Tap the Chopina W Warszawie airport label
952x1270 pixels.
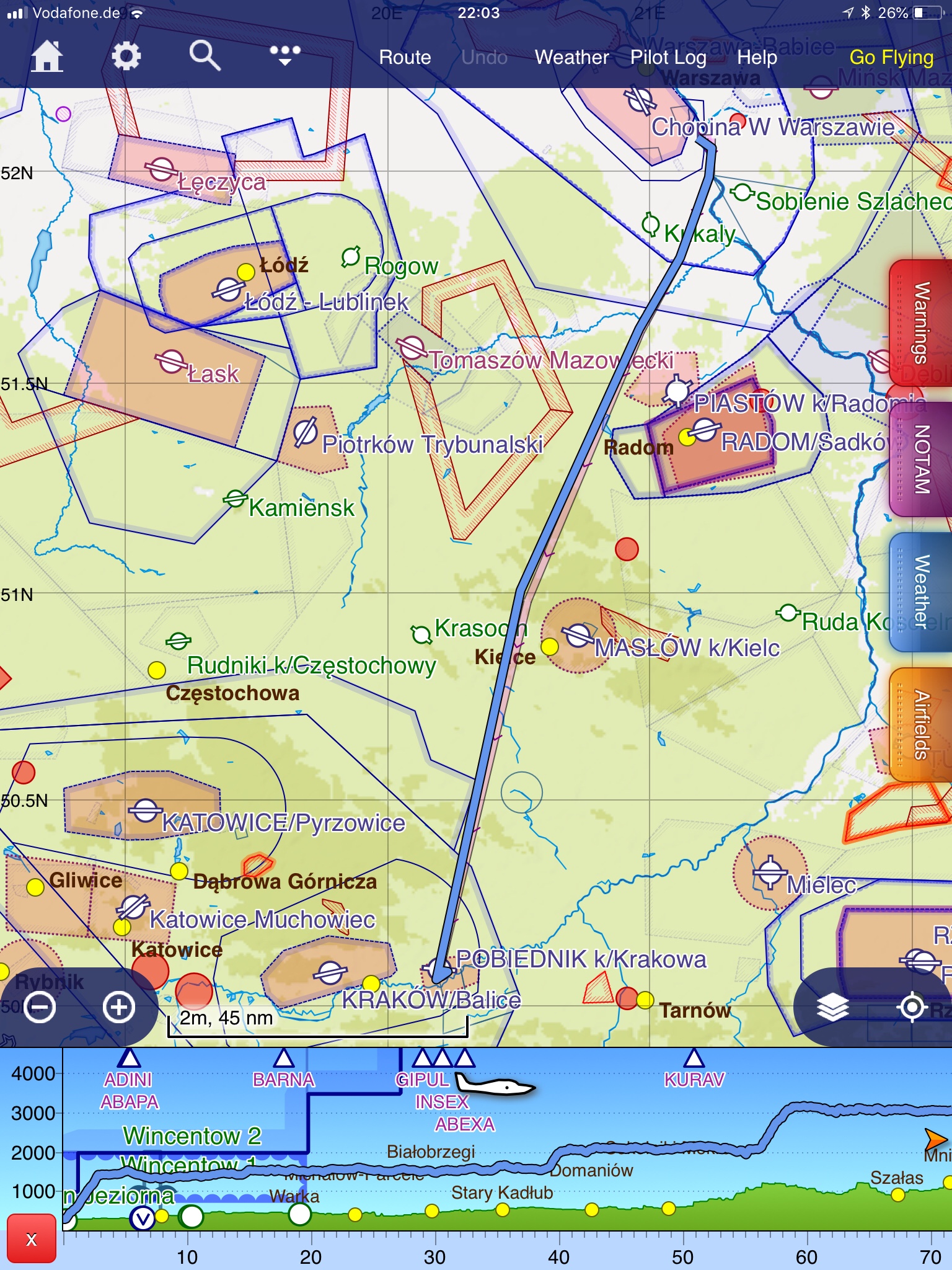773,127
